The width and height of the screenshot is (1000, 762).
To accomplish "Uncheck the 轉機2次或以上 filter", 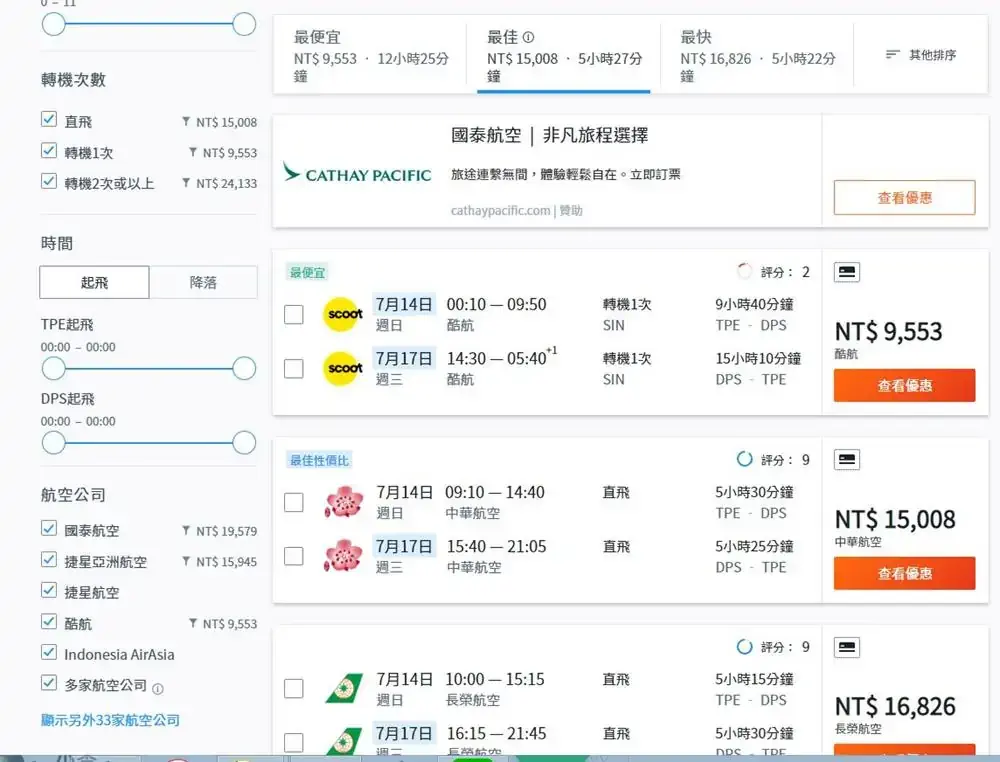I will (48, 181).
